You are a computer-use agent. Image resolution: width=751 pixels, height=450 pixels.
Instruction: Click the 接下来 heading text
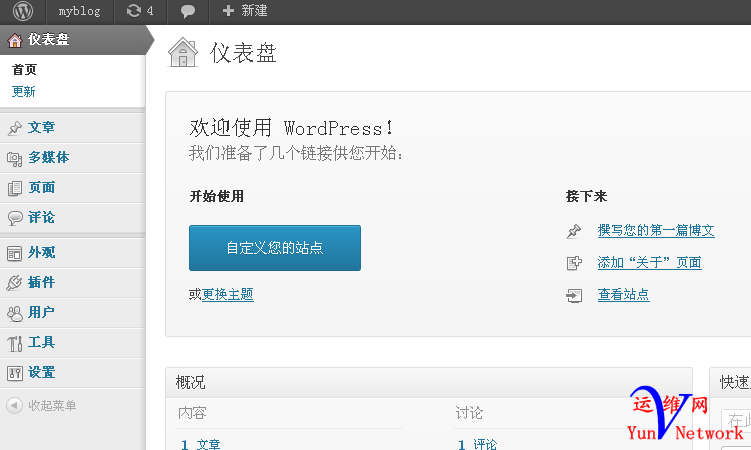pyautogui.click(x=586, y=196)
